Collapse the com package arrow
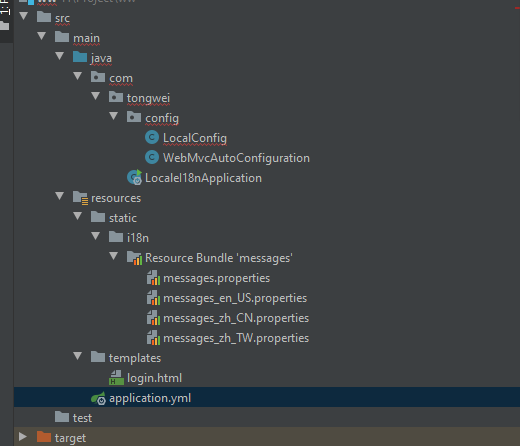This screenshot has width=520, height=446. pyautogui.click(x=78, y=76)
